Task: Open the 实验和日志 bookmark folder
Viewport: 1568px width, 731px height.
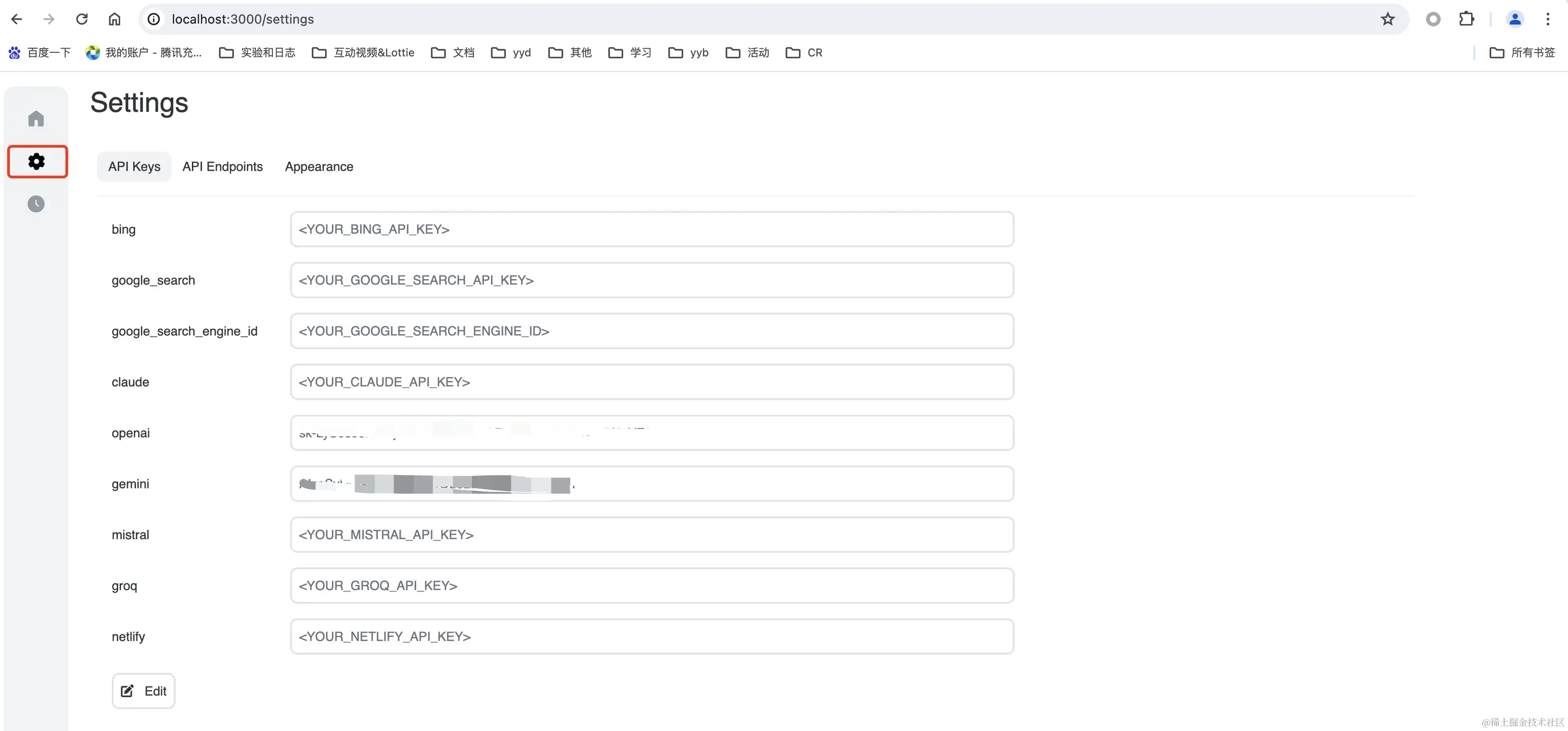Action: (258, 53)
